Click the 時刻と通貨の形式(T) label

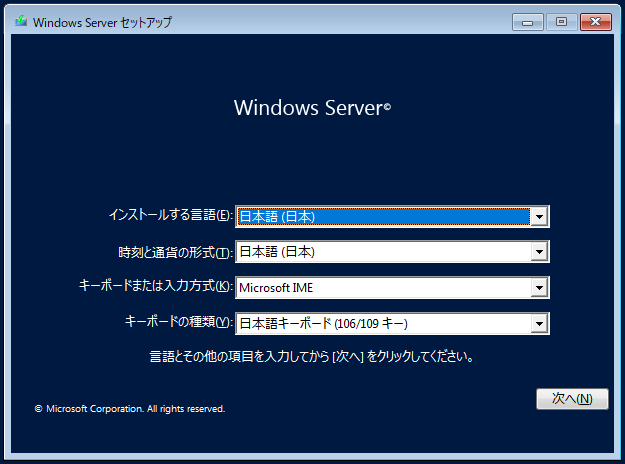point(175,252)
